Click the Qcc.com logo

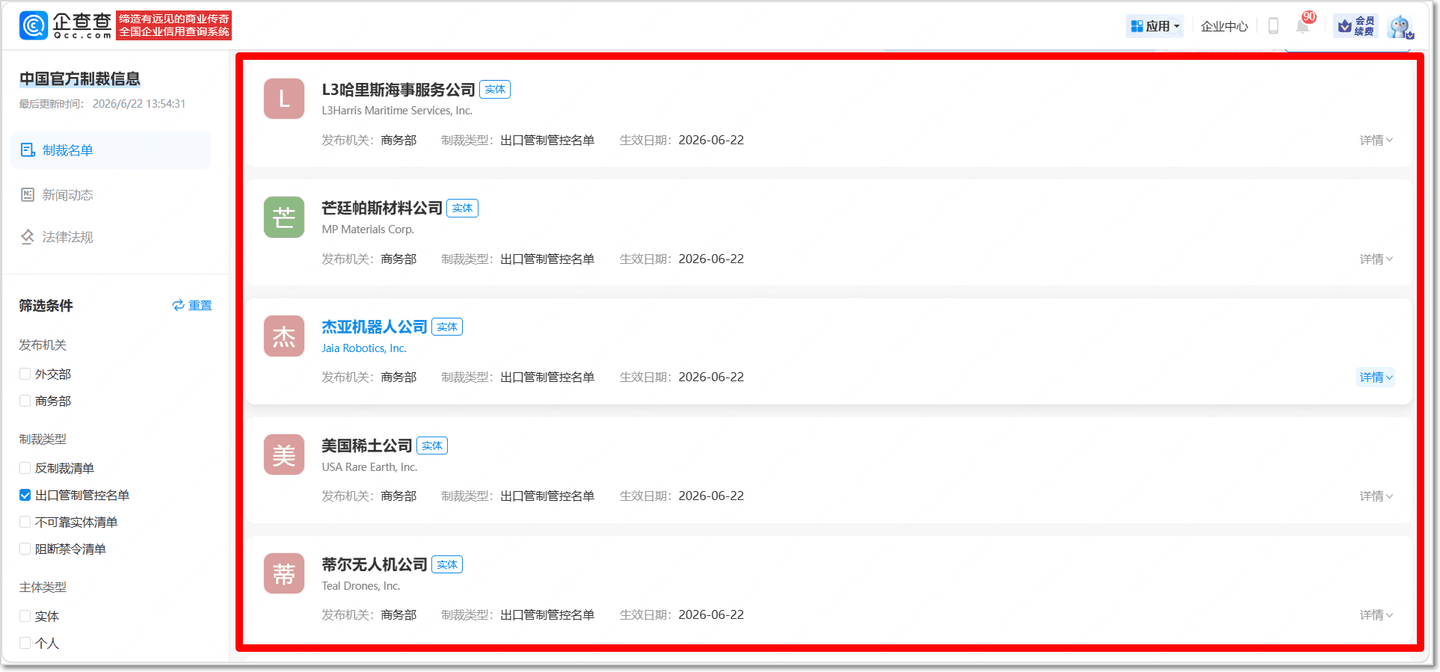coord(66,25)
